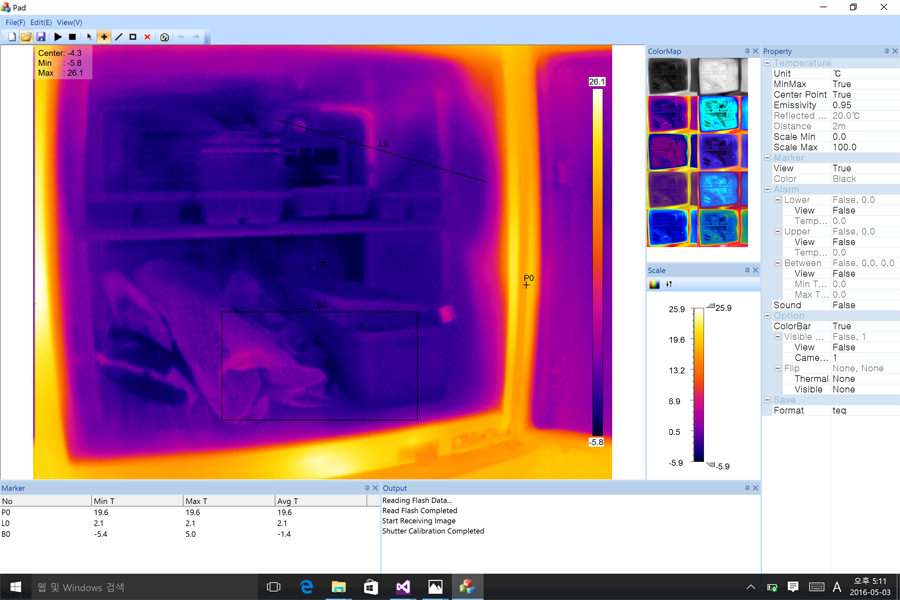Click the 'Shutter Calibration Completed' output line
Viewport: 900px width, 600px height.
433,531
